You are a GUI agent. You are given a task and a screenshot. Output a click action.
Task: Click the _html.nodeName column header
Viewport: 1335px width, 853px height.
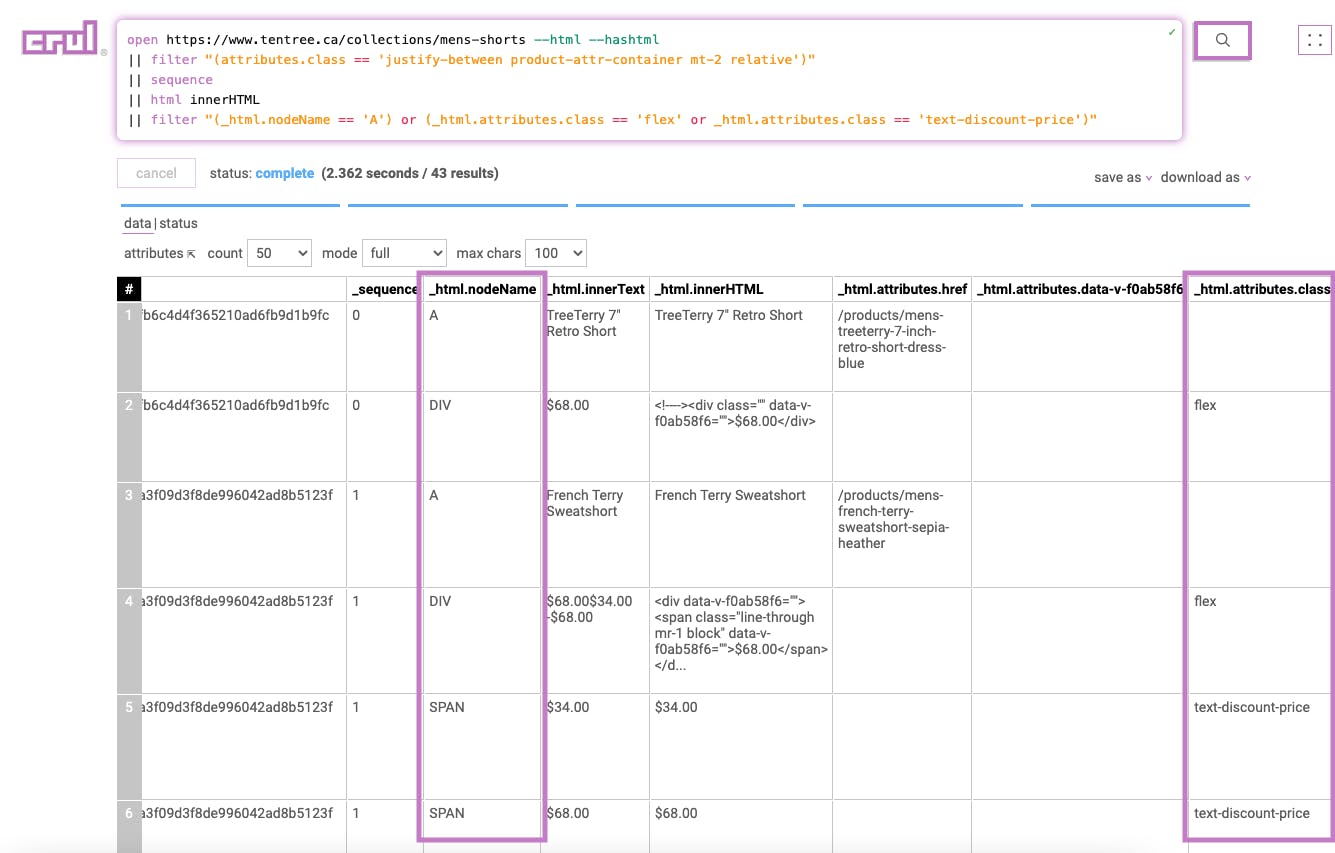pyautogui.click(x=482, y=289)
